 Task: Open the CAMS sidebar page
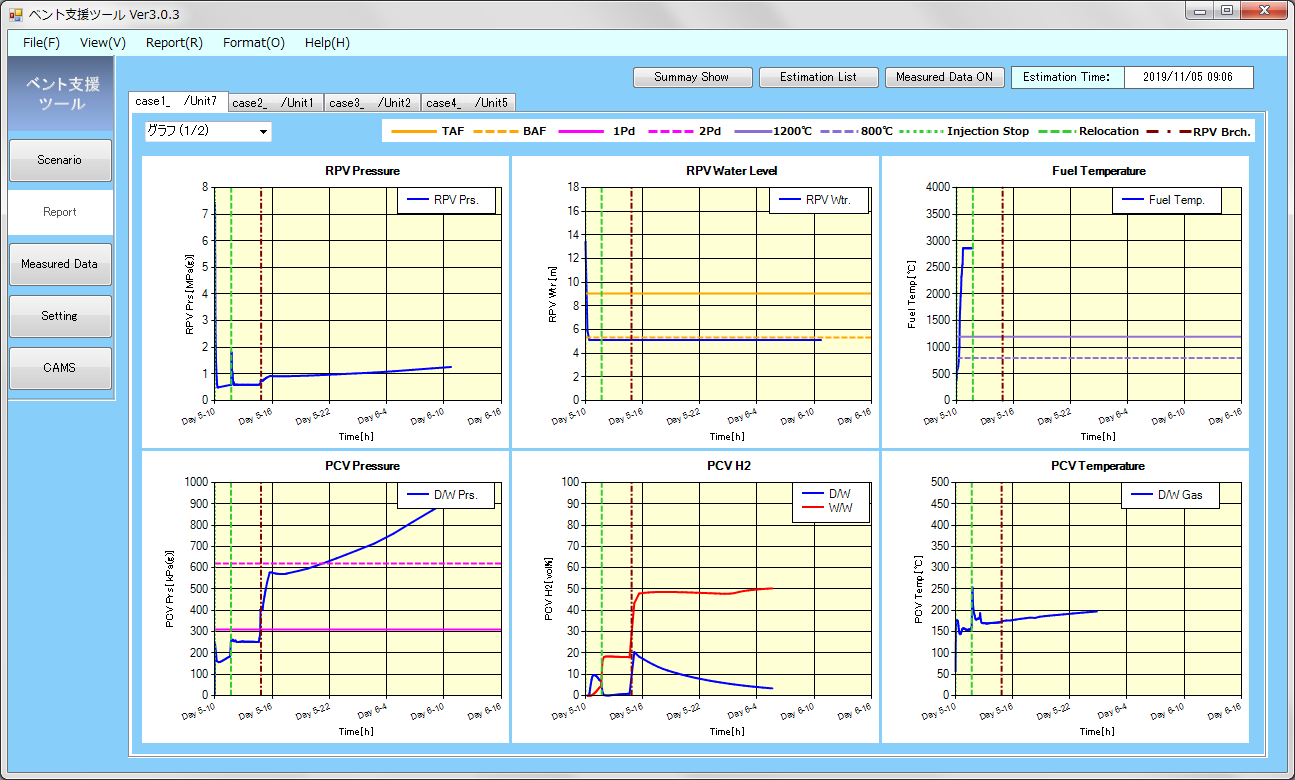pyautogui.click(x=60, y=368)
